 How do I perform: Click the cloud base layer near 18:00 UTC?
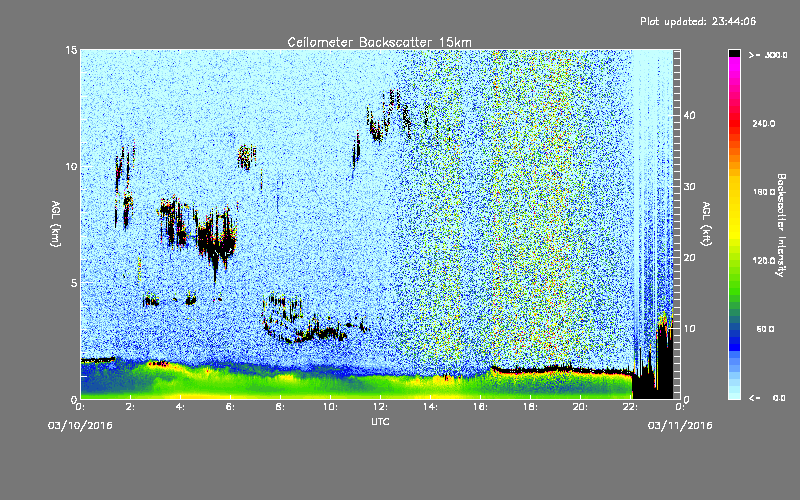560,370
